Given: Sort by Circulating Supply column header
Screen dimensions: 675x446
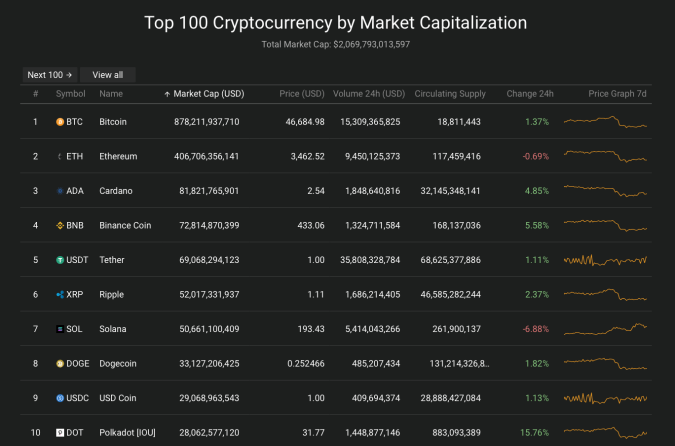Looking at the screenshot, I should point(450,94).
